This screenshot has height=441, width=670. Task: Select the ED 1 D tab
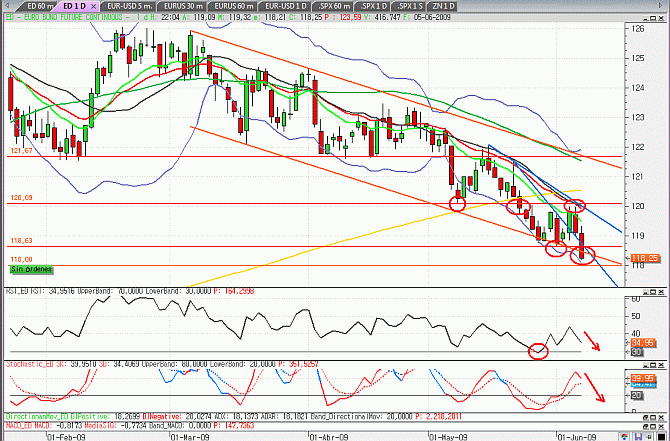coord(74,6)
